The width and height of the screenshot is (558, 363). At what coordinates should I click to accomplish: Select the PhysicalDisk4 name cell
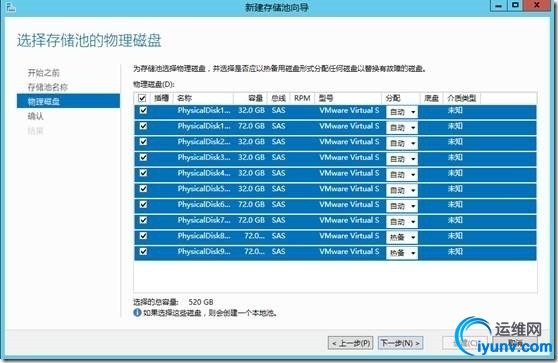[x=204, y=173]
